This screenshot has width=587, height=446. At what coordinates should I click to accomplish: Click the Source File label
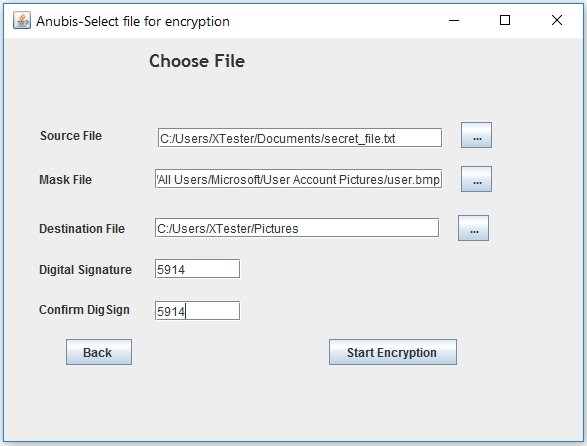[71, 136]
